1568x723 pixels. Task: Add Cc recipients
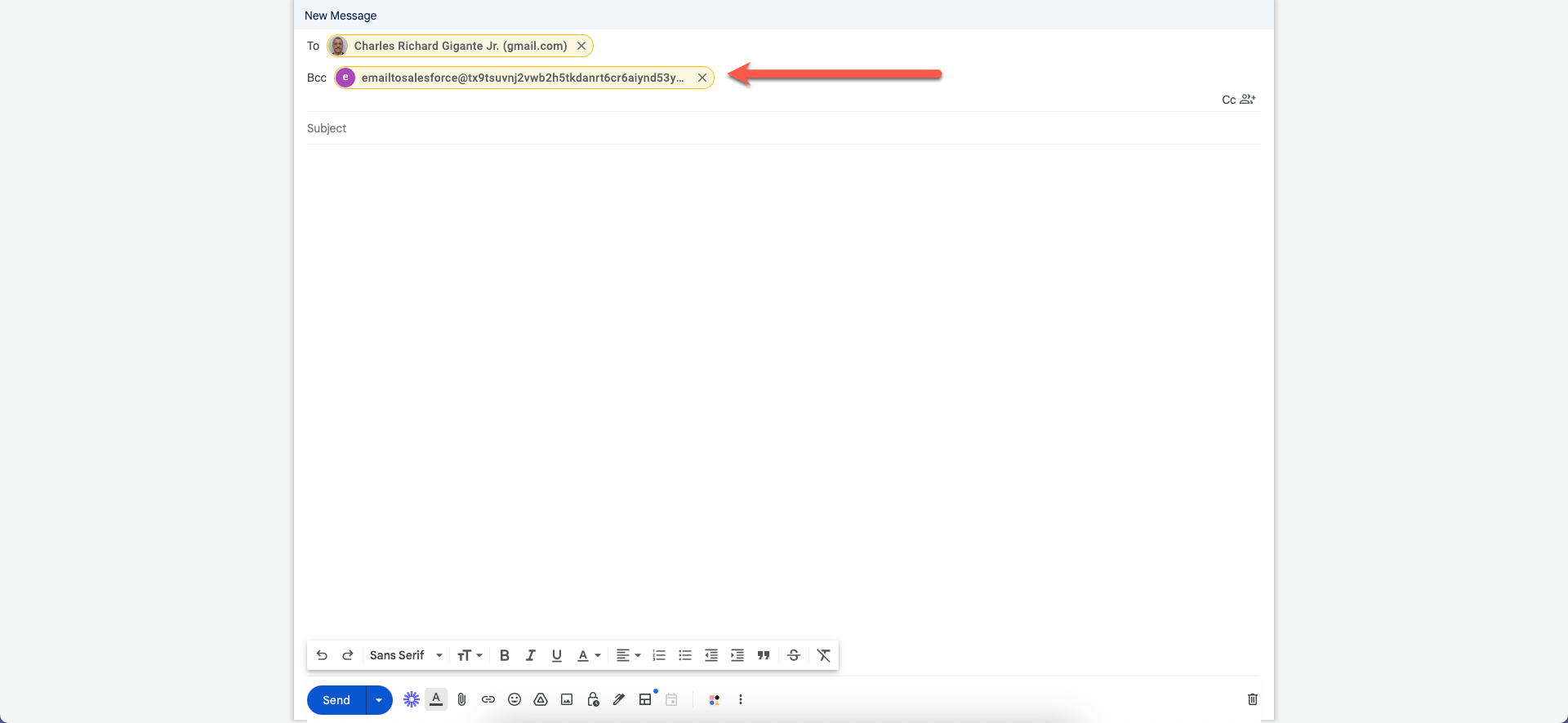coord(1228,100)
